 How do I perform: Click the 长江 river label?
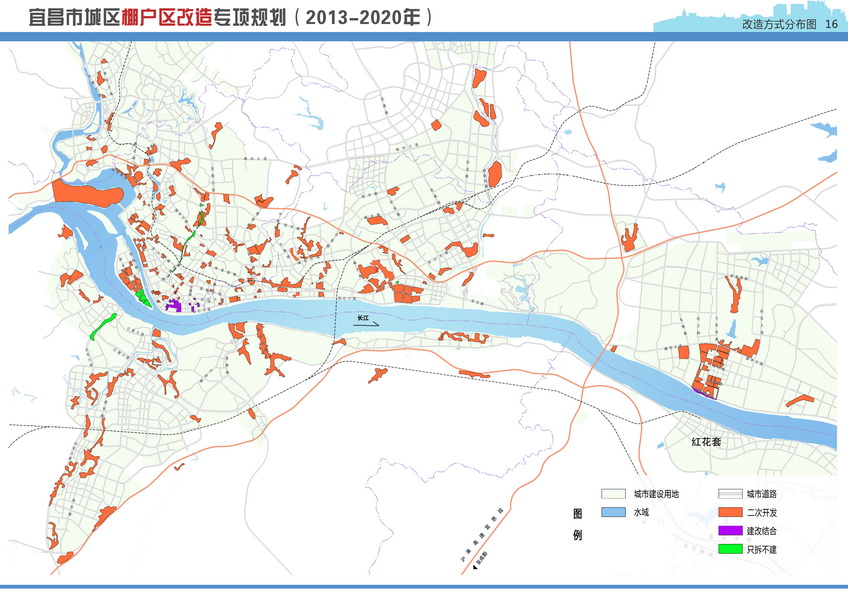tap(362, 319)
